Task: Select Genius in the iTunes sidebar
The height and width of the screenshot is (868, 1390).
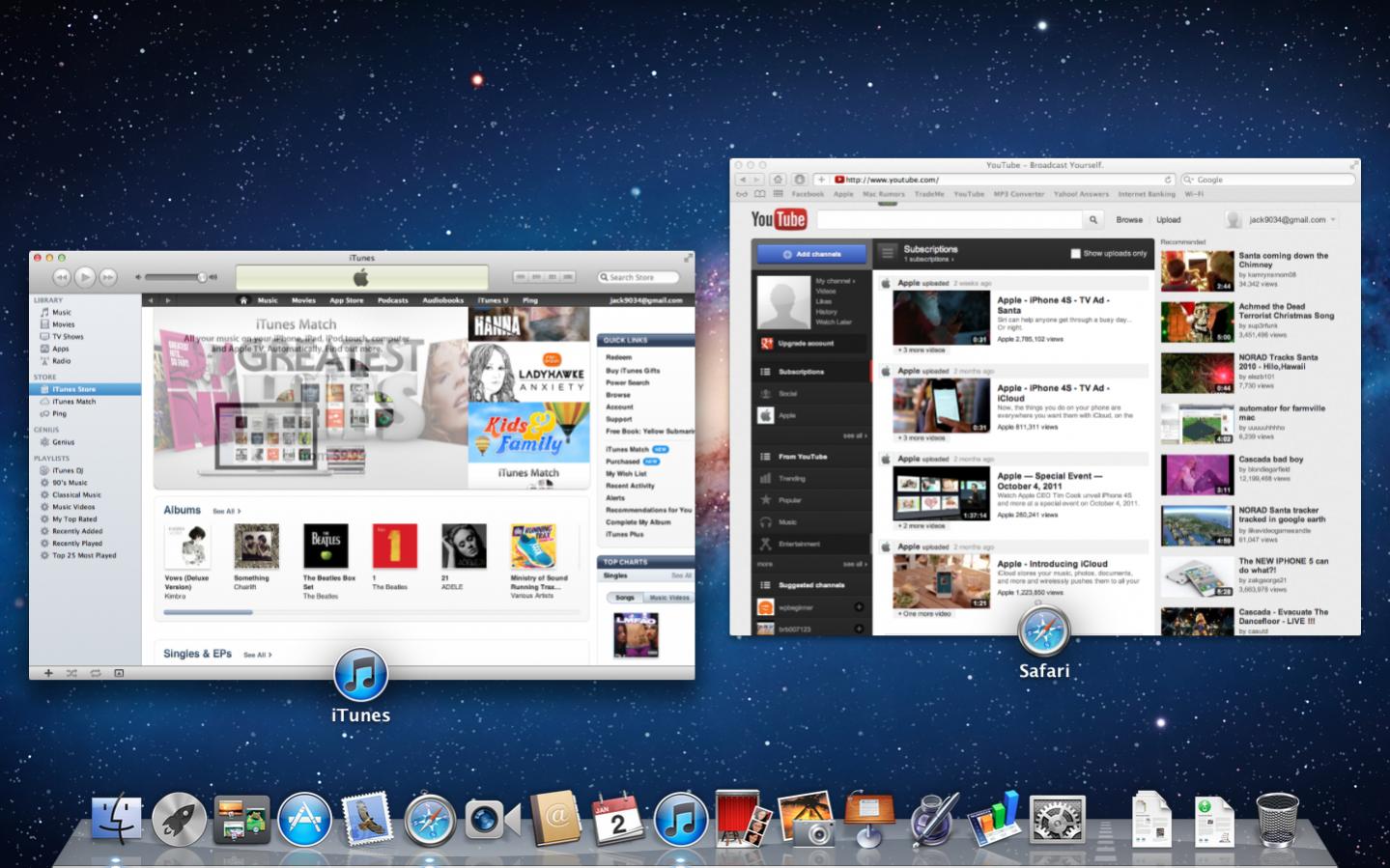Action: 63,442
